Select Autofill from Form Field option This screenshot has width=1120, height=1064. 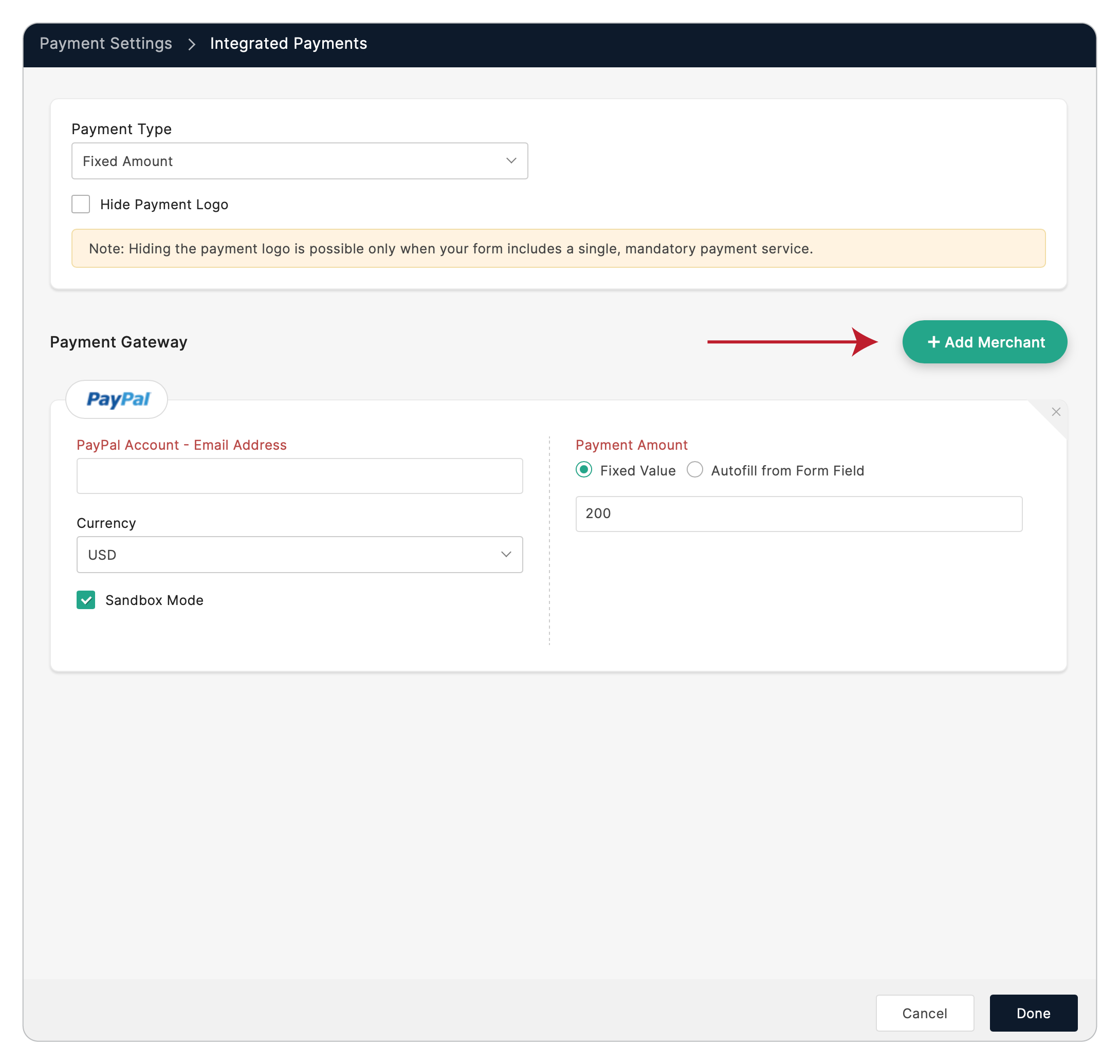[695, 470]
